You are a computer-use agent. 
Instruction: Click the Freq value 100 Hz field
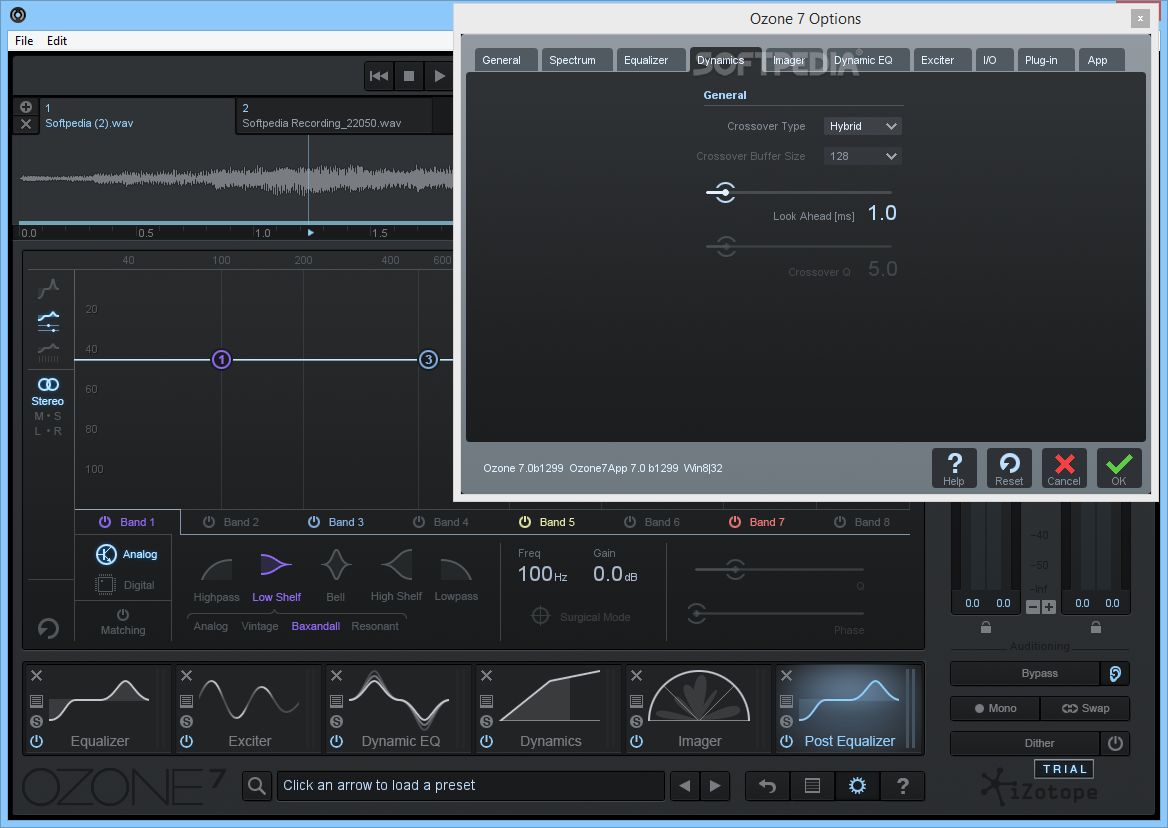[x=542, y=574]
